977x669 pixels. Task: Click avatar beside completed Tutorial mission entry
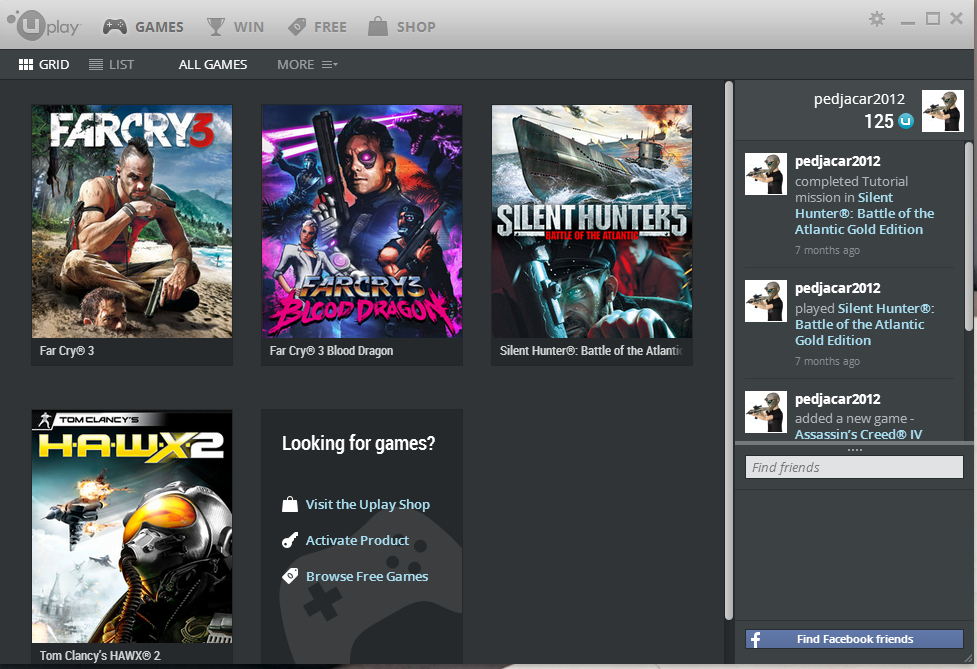click(x=766, y=174)
